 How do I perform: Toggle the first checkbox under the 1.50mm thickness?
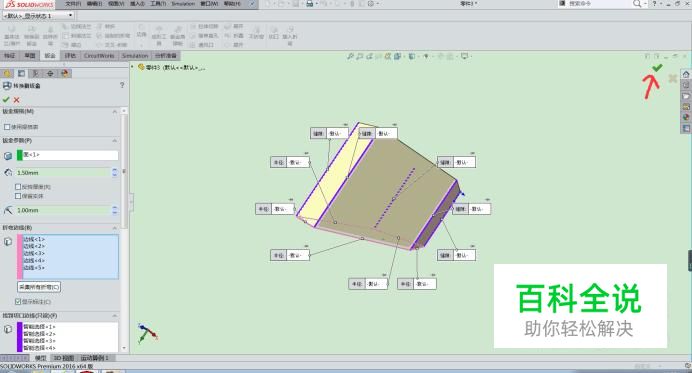pyautogui.click(x=18, y=187)
